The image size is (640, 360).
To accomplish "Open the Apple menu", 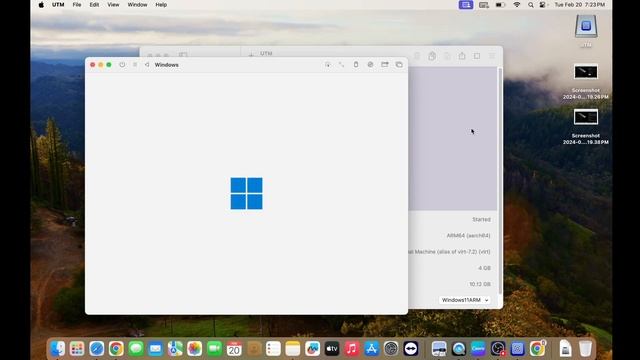I will click(41, 5).
